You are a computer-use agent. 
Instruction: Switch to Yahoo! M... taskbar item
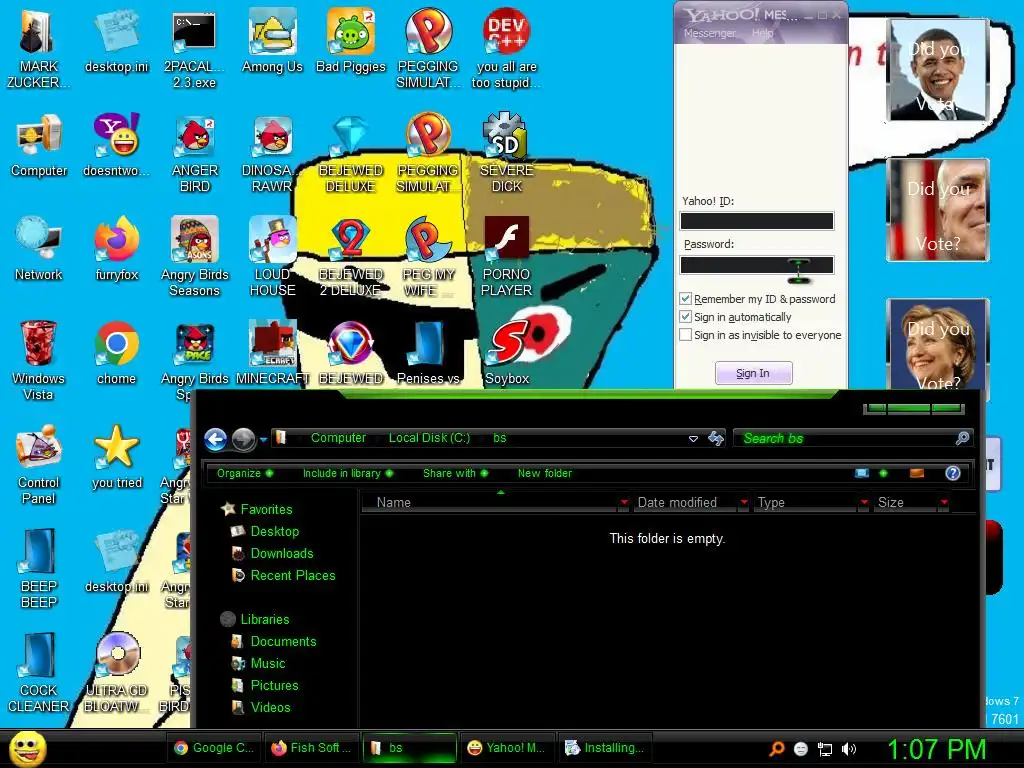[507, 748]
